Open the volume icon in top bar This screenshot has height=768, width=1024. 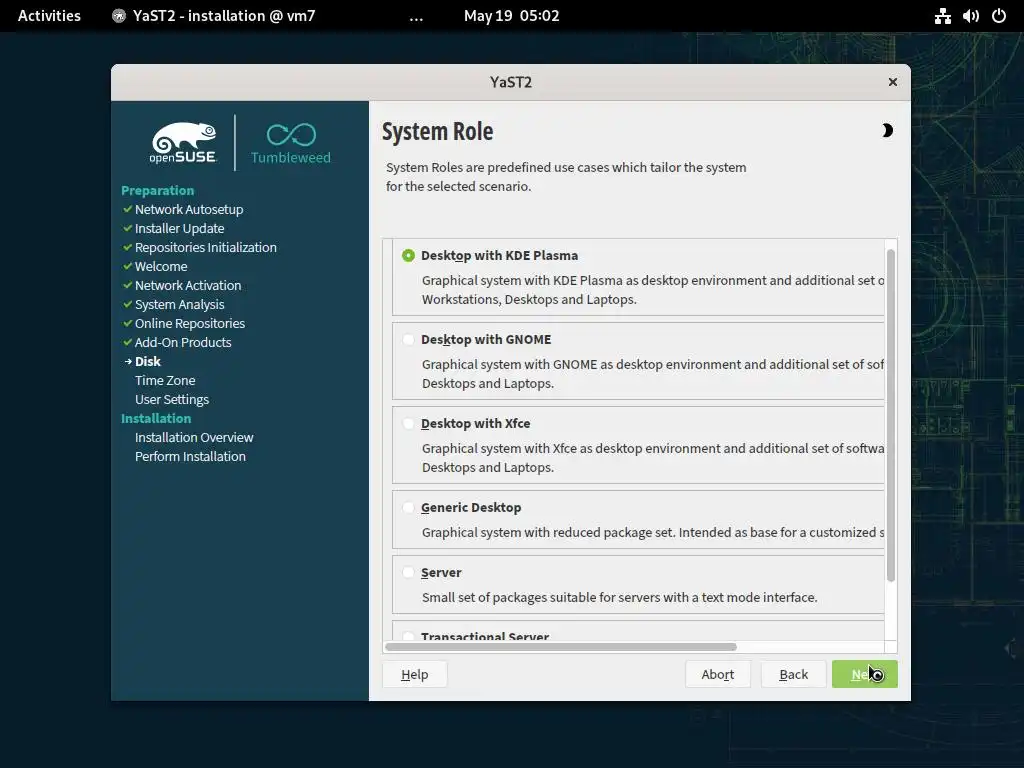tap(970, 16)
